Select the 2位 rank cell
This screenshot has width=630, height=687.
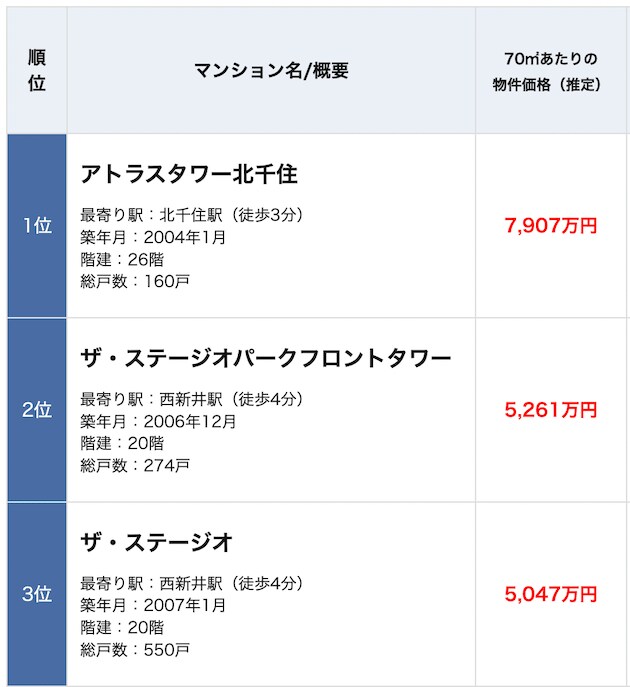(x=37, y=410)
